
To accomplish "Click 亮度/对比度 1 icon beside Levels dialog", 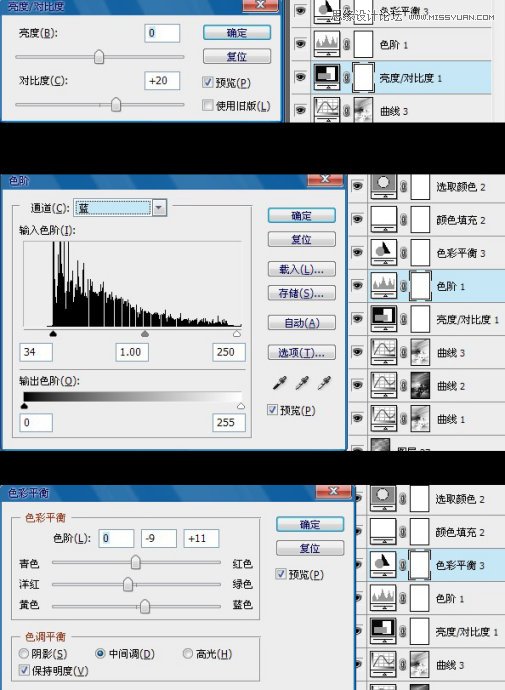I will point(384,319).
